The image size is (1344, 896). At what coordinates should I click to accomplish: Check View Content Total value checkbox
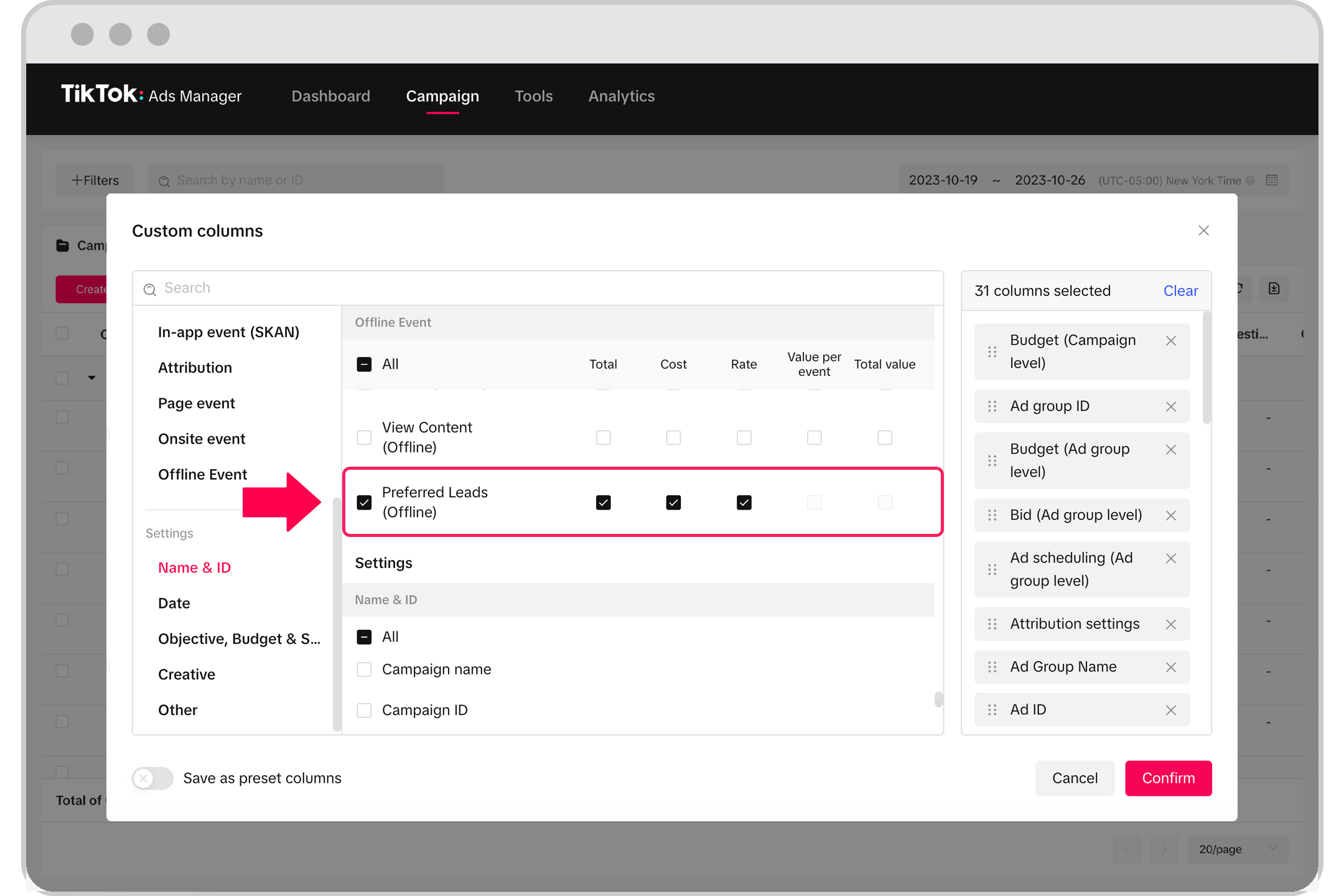[885, 437]
